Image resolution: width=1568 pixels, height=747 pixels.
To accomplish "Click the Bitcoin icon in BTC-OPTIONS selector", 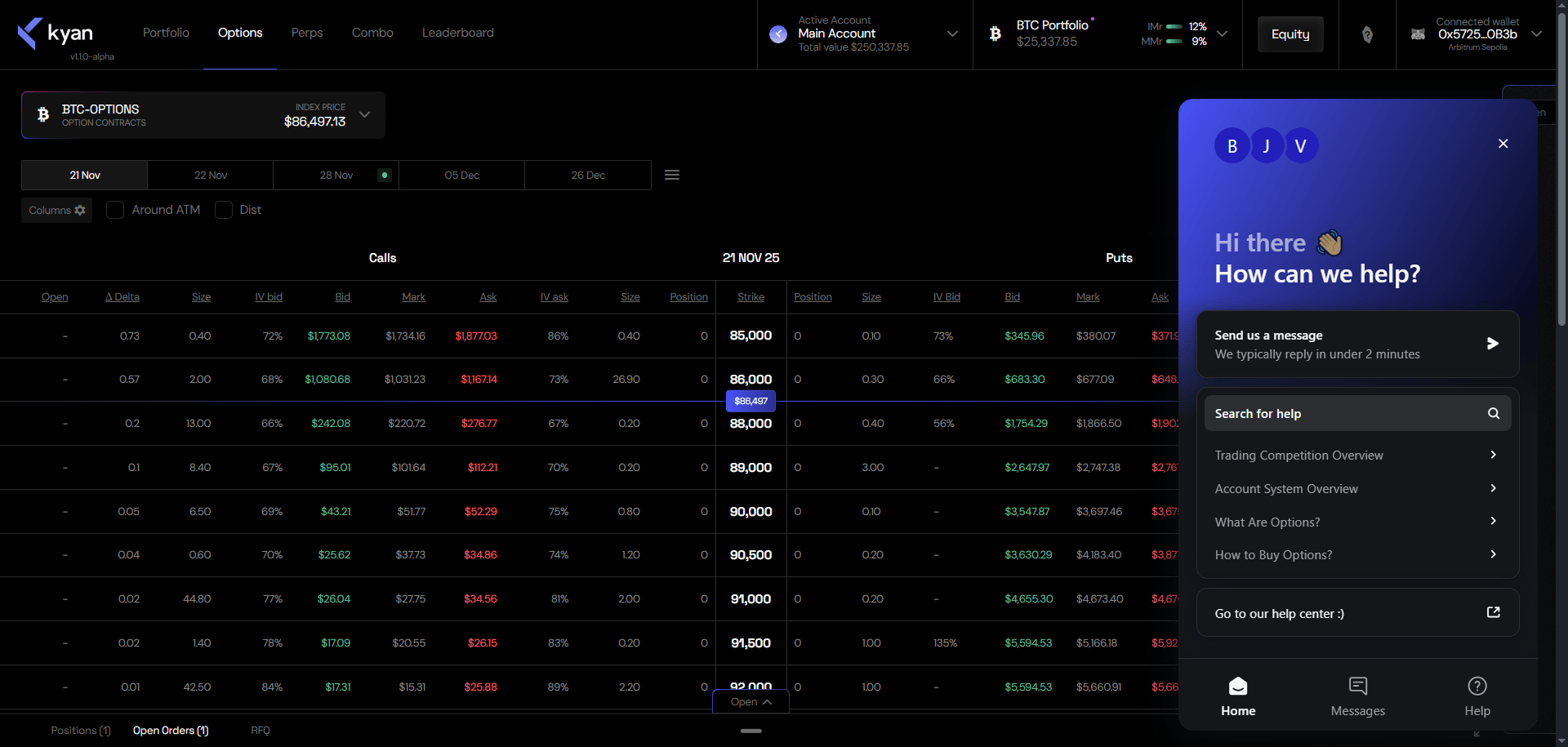I will (x=43, y=115).
